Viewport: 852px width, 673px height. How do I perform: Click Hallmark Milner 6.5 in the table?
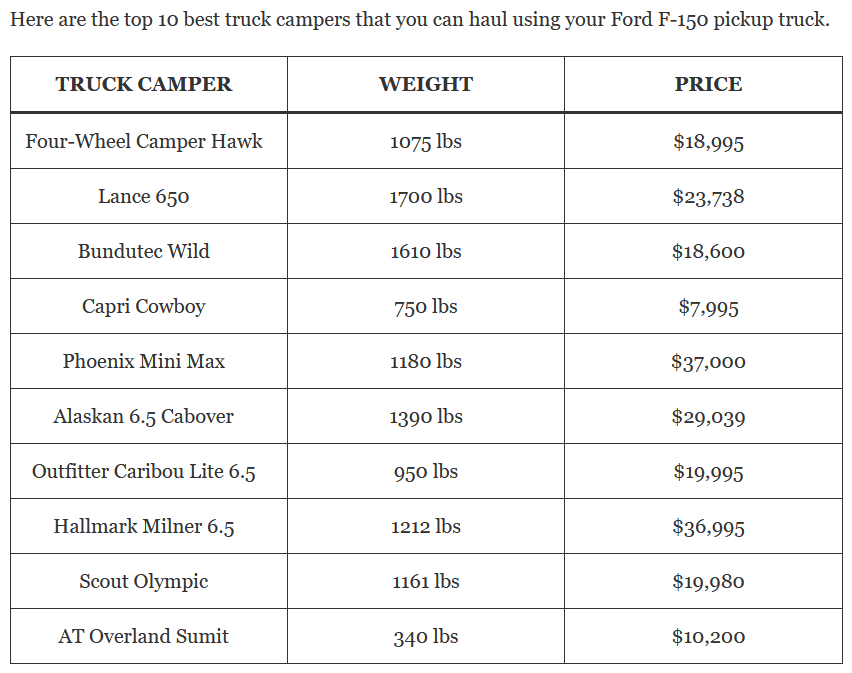click(x=144, y=527)
